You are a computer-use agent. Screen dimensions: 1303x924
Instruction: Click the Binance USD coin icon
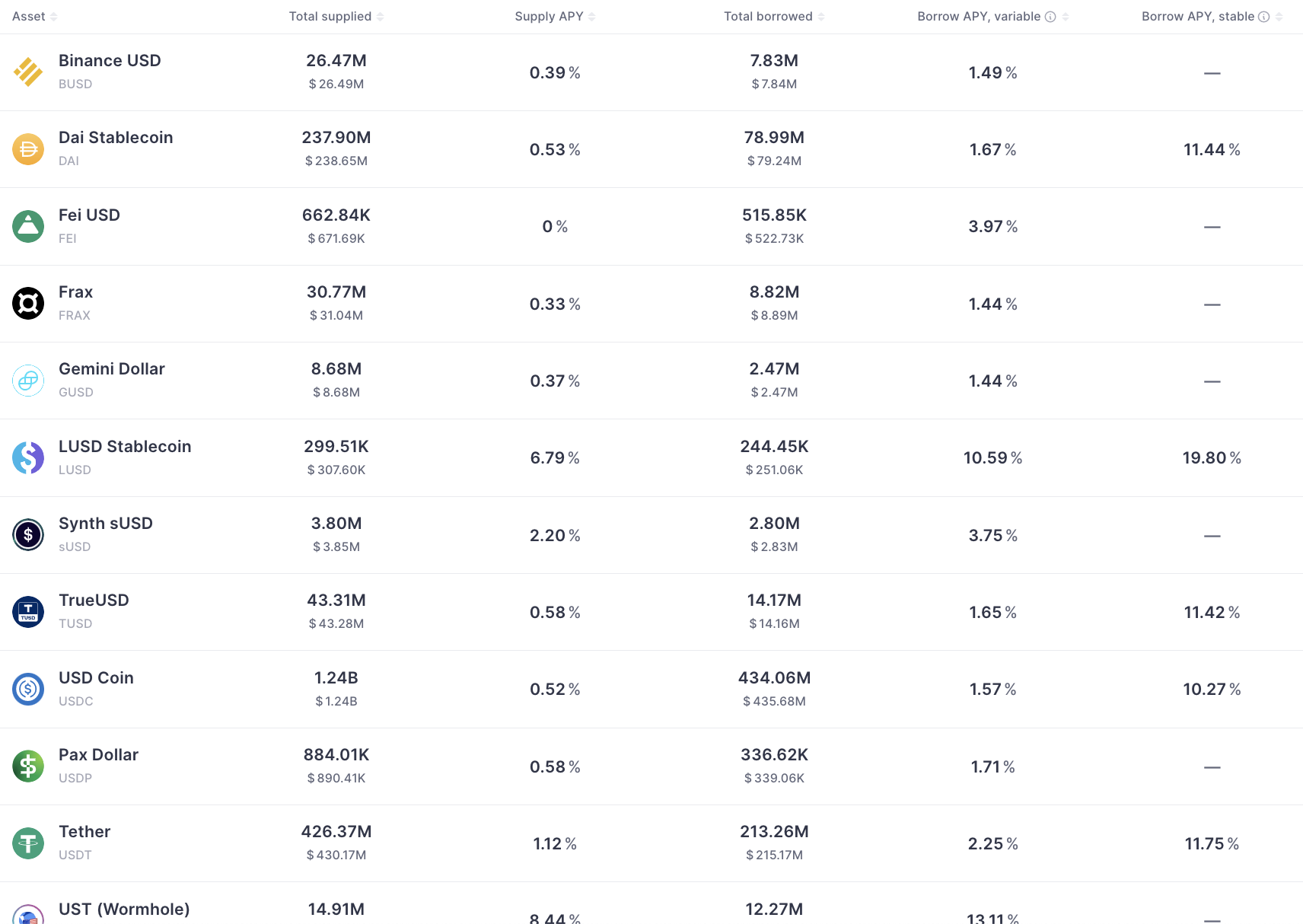[x=28, y=72]
